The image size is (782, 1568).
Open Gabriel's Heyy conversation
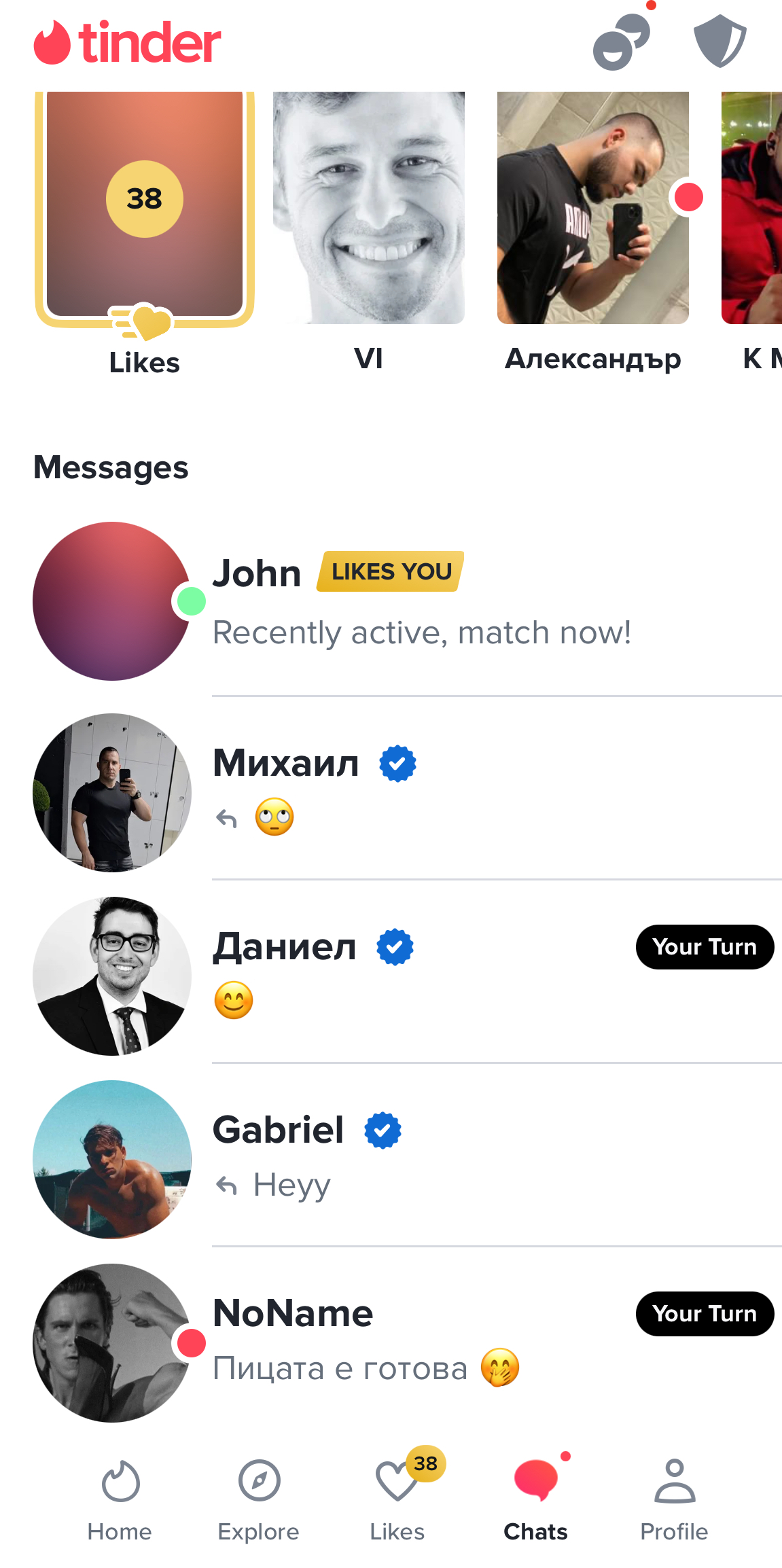(408, 1159)
